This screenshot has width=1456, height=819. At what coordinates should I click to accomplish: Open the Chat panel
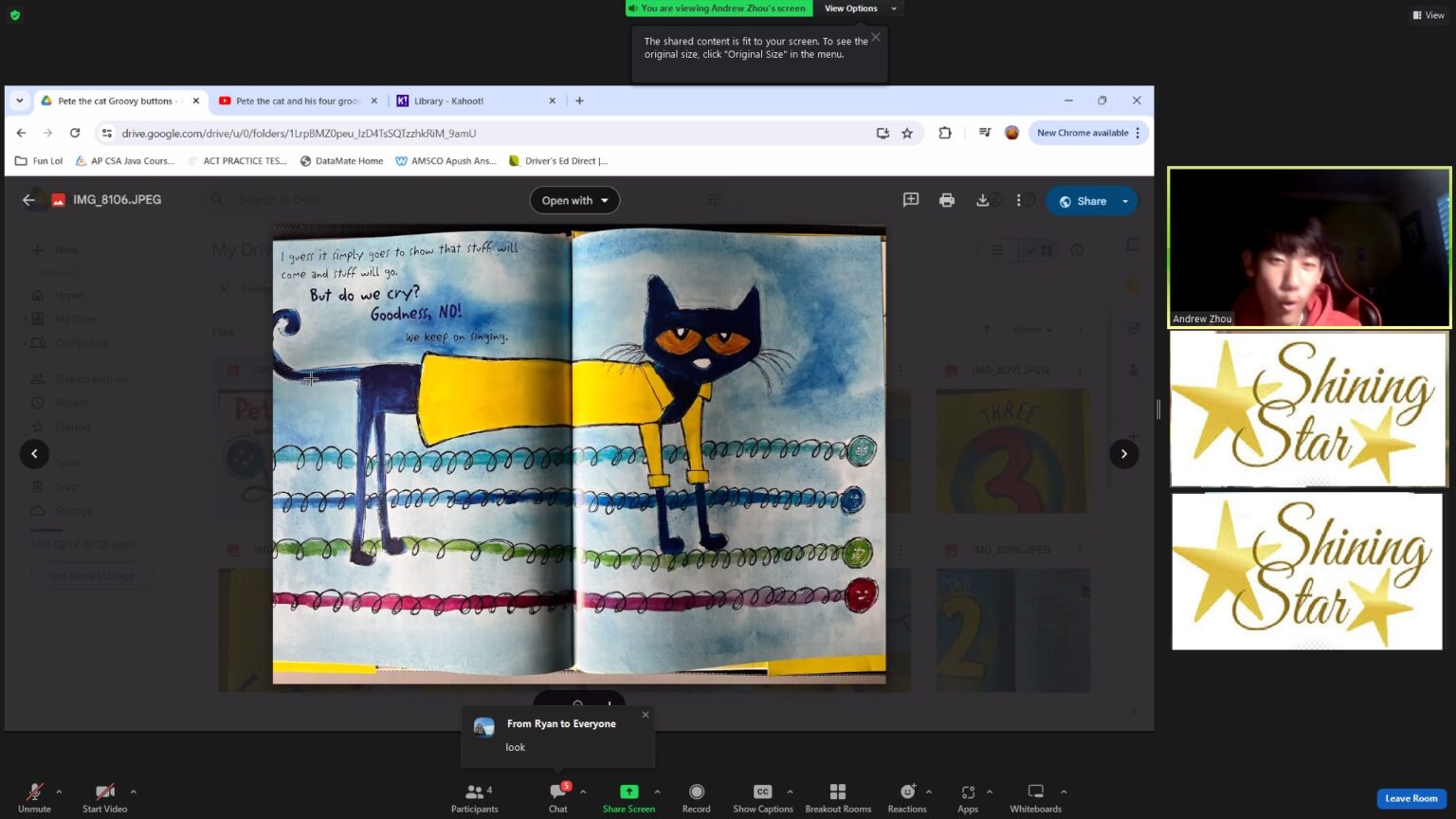tap(558, 797)
